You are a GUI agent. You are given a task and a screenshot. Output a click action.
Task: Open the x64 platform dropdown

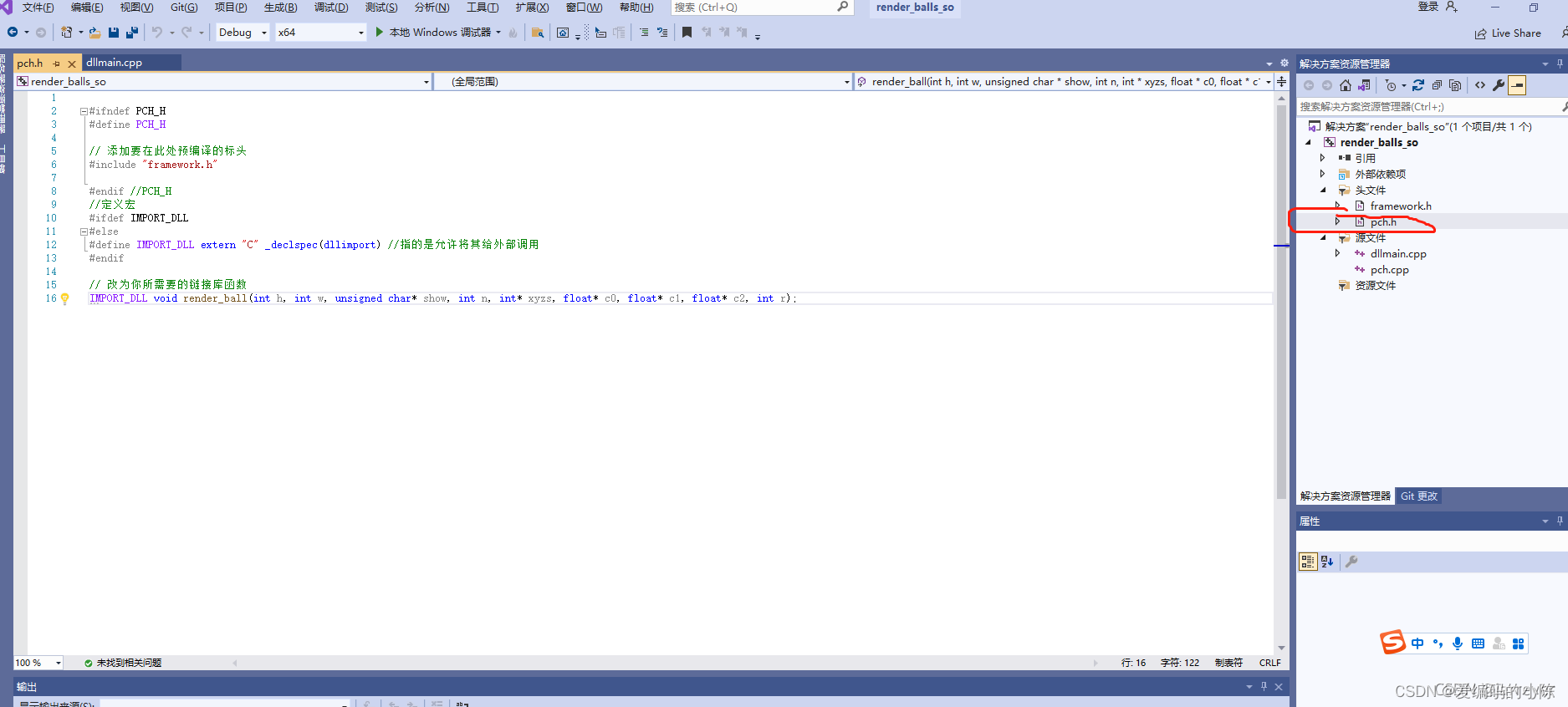point(321,33)
